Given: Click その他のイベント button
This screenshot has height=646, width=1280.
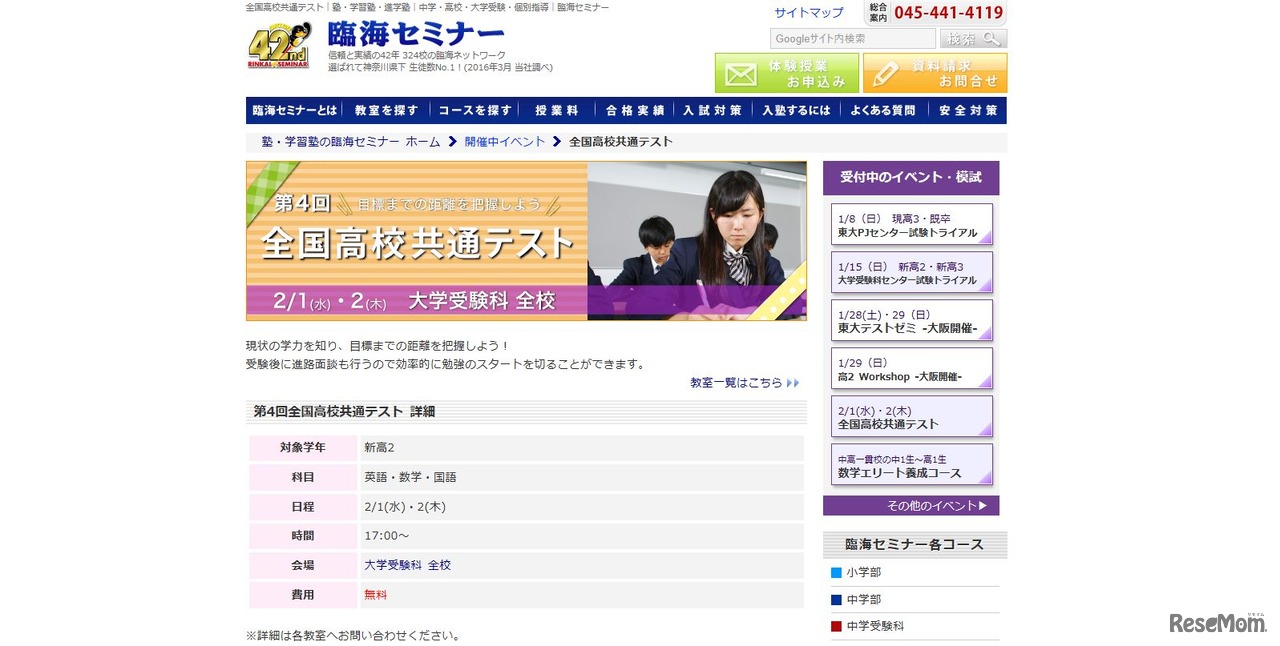Looking at the screenshot, I should pyautogui.click(x=911, y=506).
